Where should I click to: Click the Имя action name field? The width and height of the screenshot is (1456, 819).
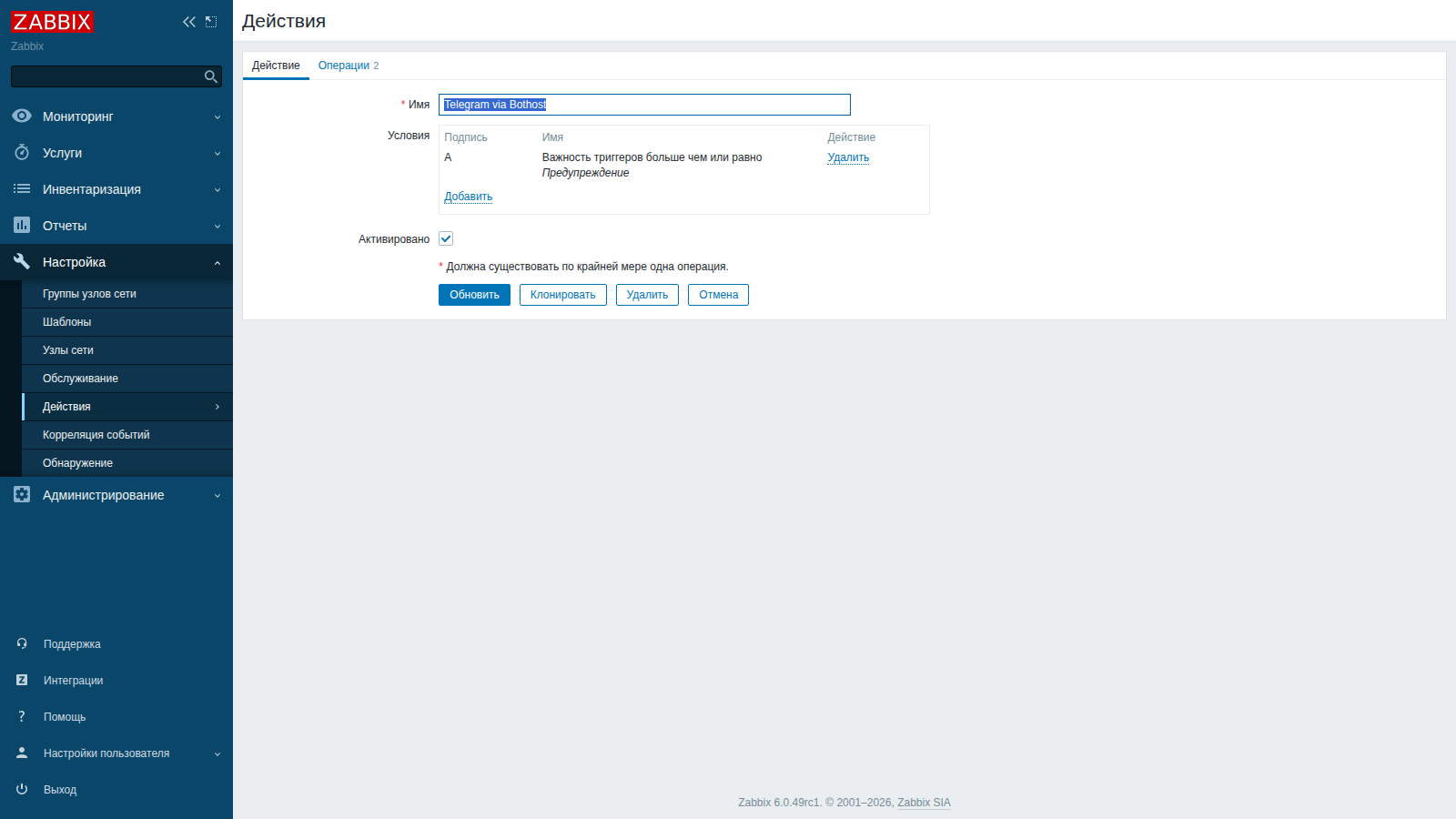[x=644, y=105]
